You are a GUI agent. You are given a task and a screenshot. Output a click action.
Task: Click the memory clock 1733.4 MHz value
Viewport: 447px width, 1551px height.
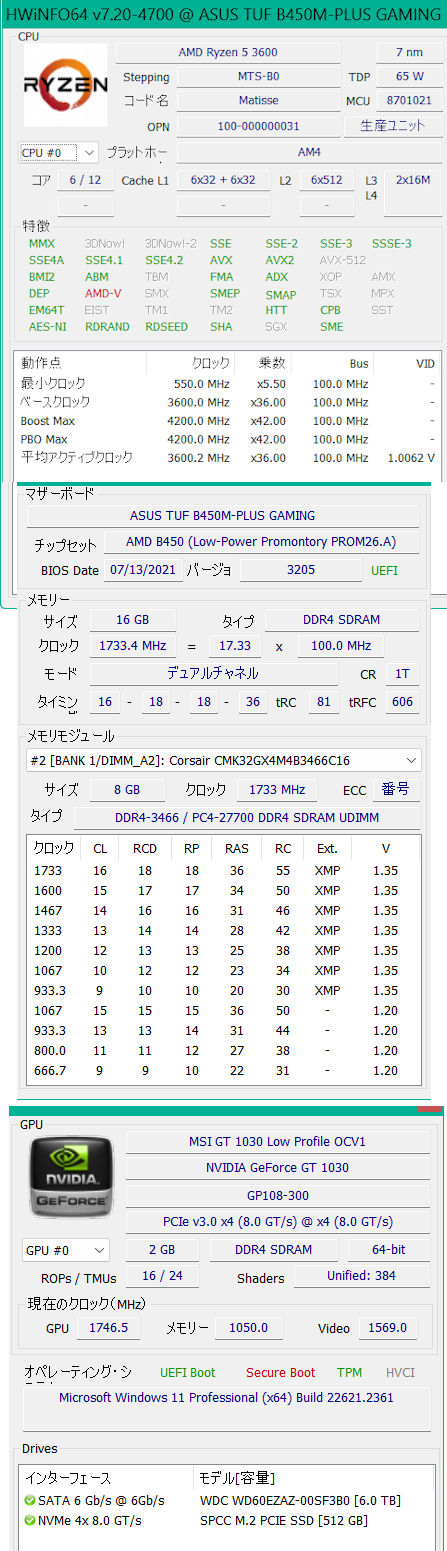tap(133, 646)
